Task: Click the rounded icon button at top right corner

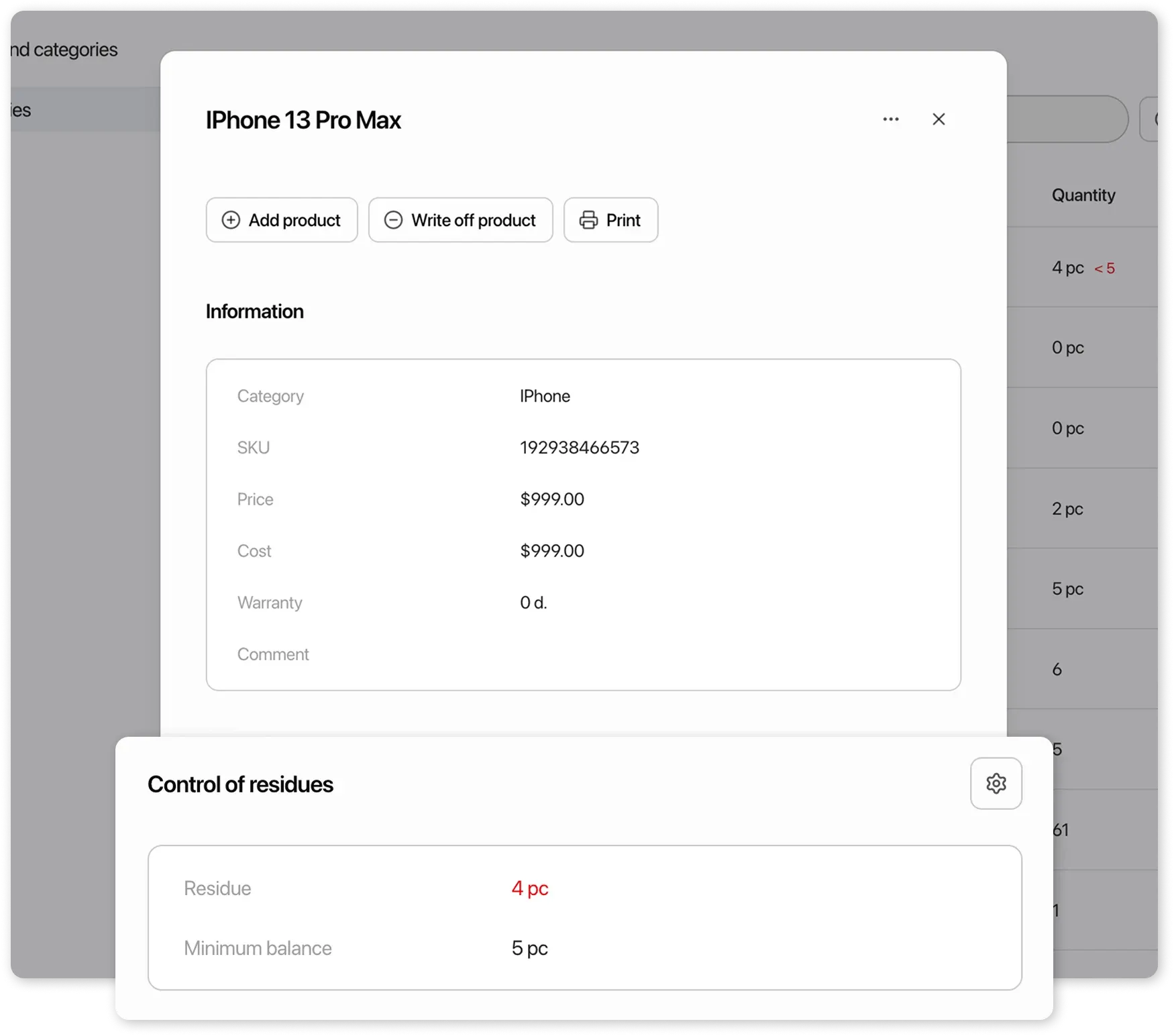Action: [1159, 119]
